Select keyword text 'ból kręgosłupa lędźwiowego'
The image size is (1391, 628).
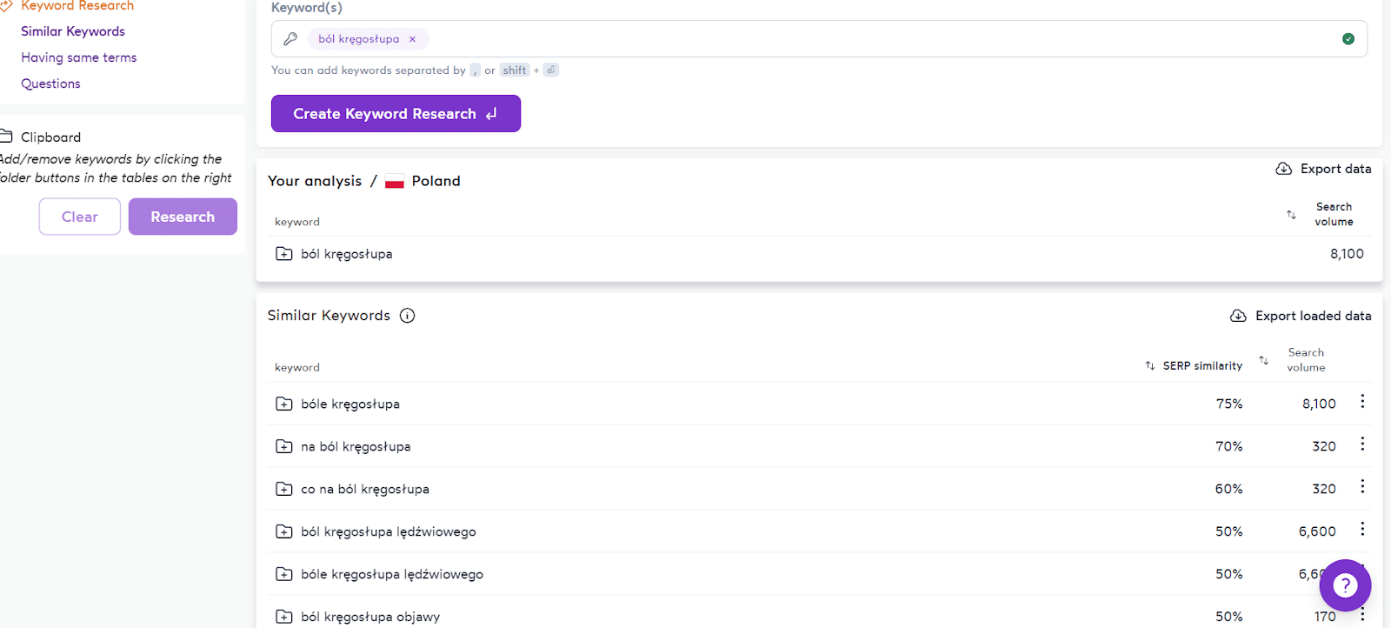[x=388, y=532]
